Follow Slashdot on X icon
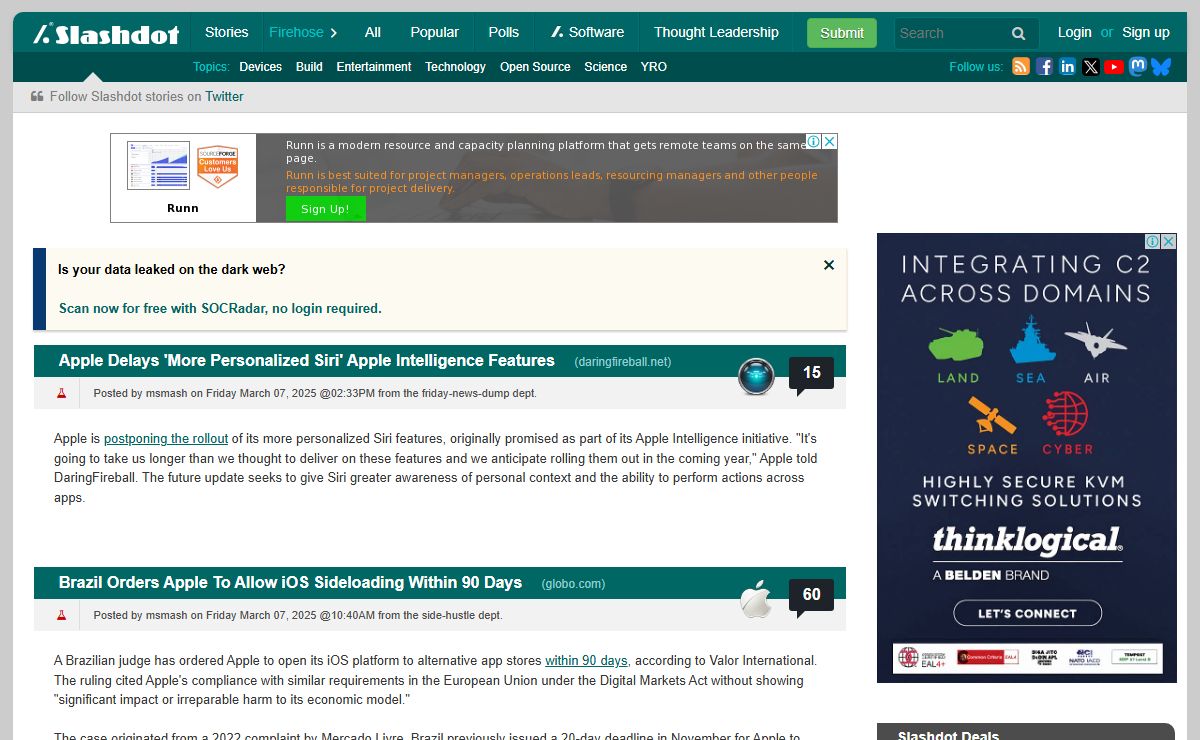The width and height of the screenshot is (1200, 740). [1091, 67]
